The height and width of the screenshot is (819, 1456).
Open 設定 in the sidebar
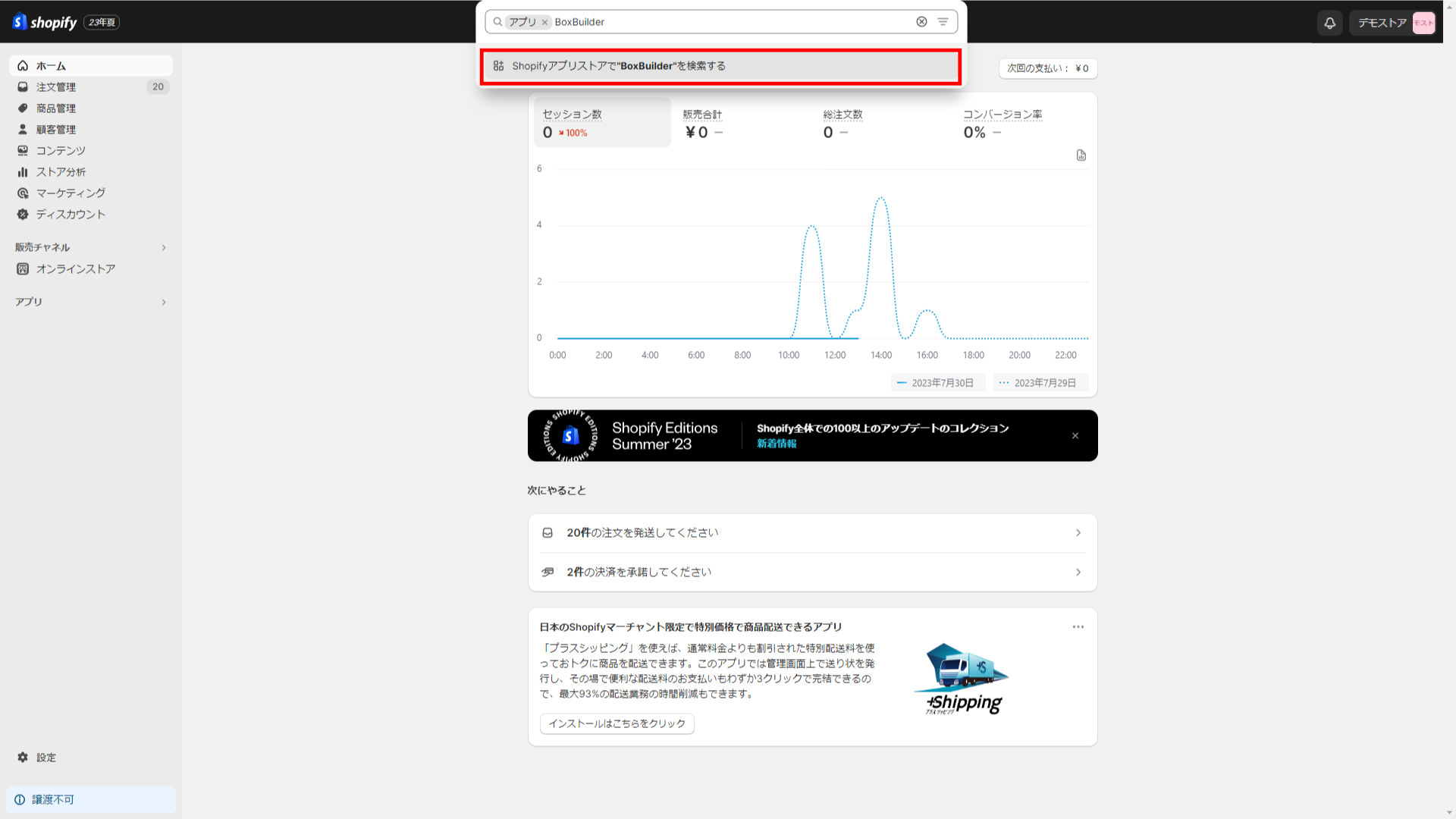tap(45, 758)
